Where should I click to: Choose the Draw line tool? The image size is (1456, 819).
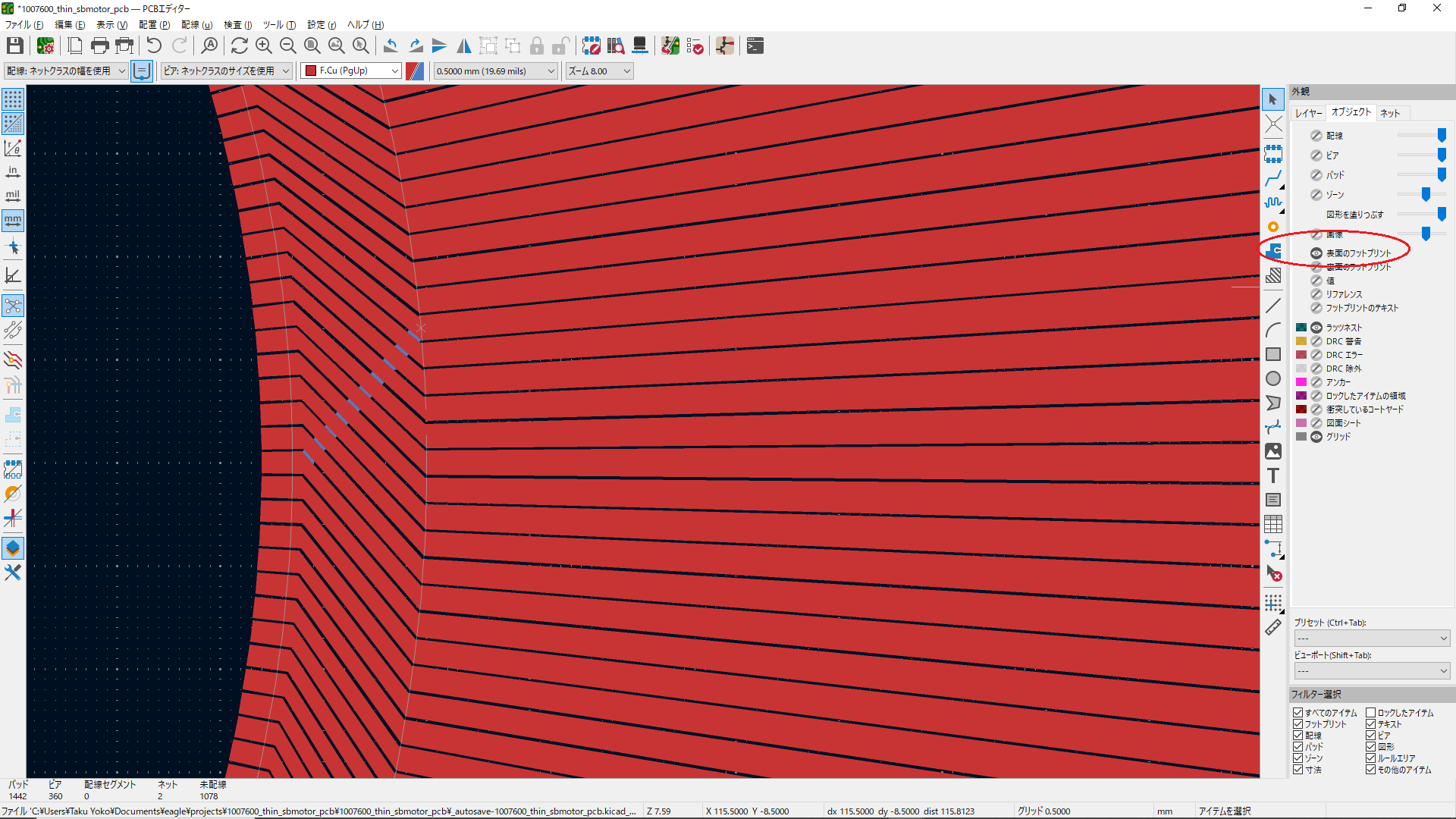pyautogui.click(x=1273, y=306)
